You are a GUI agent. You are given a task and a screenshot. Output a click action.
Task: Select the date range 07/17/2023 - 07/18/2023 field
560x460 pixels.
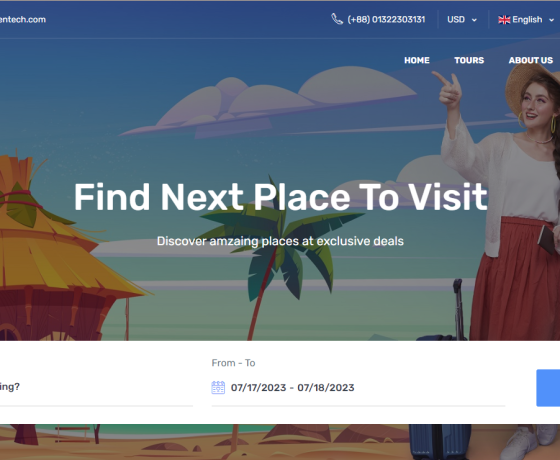point(358,388)
